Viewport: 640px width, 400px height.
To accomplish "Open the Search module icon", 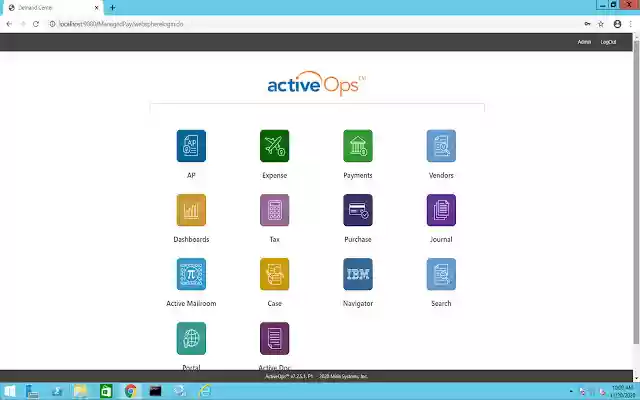I will [441, 274].
